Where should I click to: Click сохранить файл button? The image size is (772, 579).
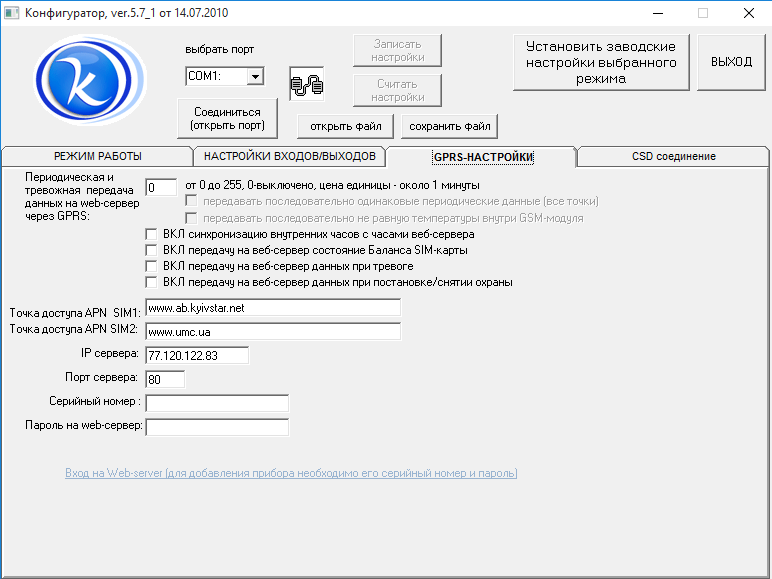coord(449,126)
